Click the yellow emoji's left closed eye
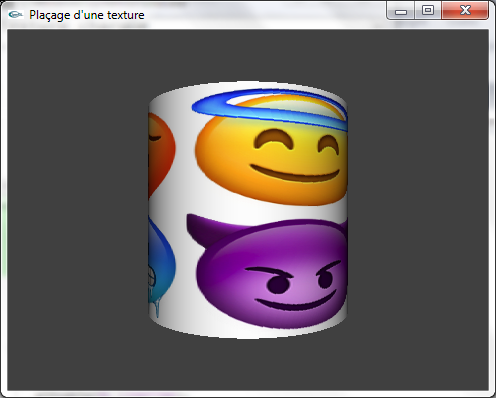Screen dimensions: 496x398 [x=273, y=139]
